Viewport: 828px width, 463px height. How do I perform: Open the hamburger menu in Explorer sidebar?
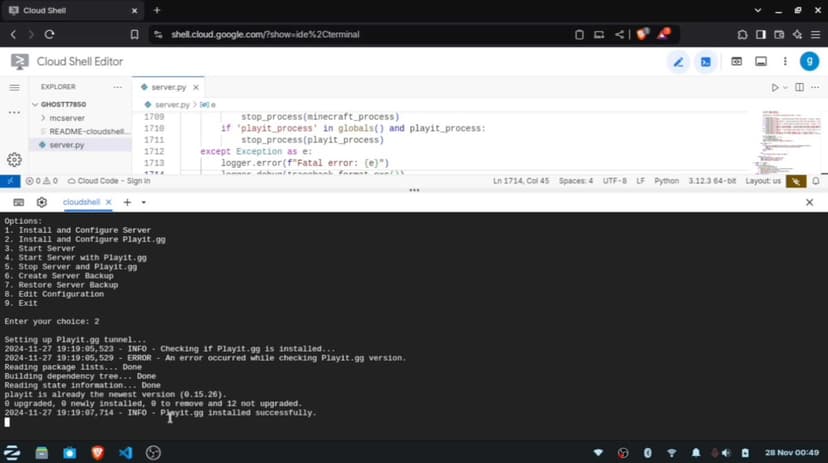pyautogui.click(x=14, y=87)
